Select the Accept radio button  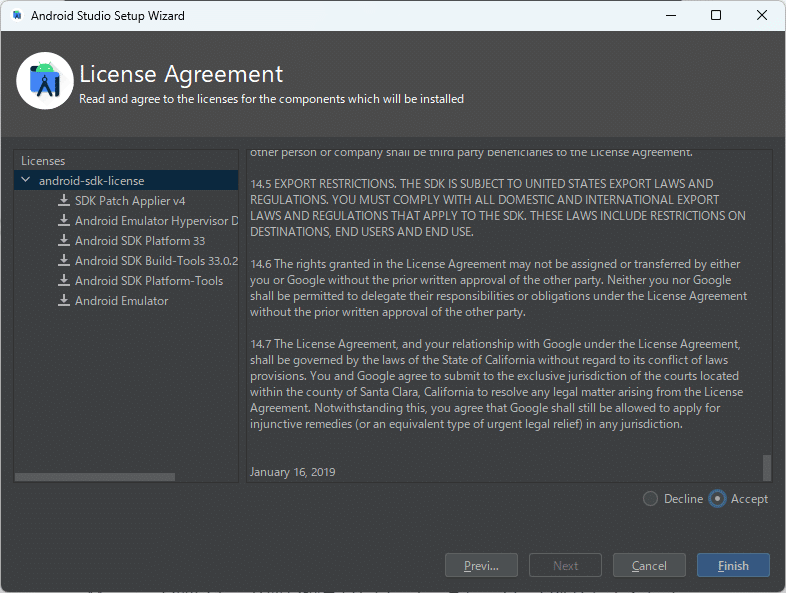pyautogui.click(x=717, y=499)
